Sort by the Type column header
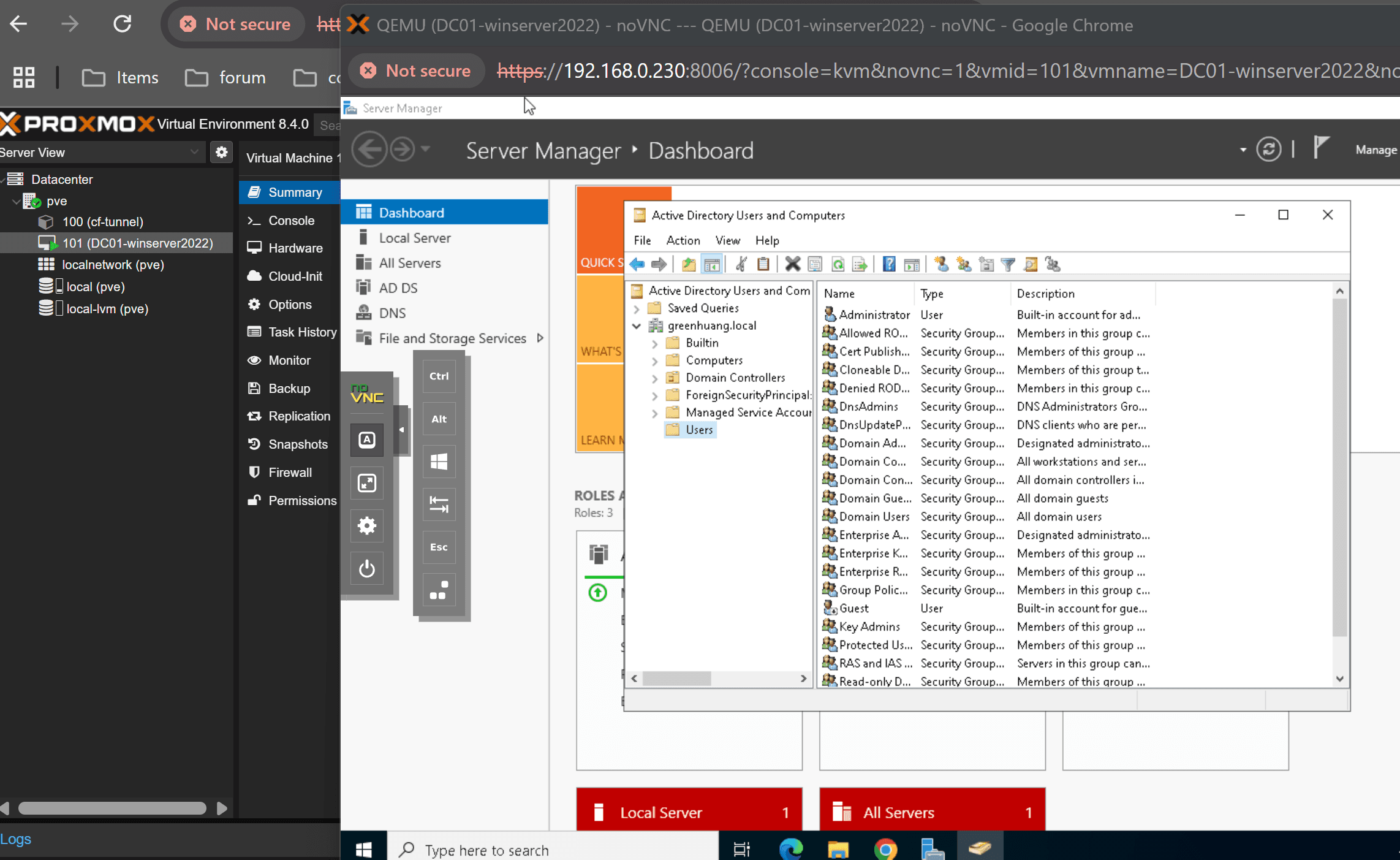 tap(962, 294)
